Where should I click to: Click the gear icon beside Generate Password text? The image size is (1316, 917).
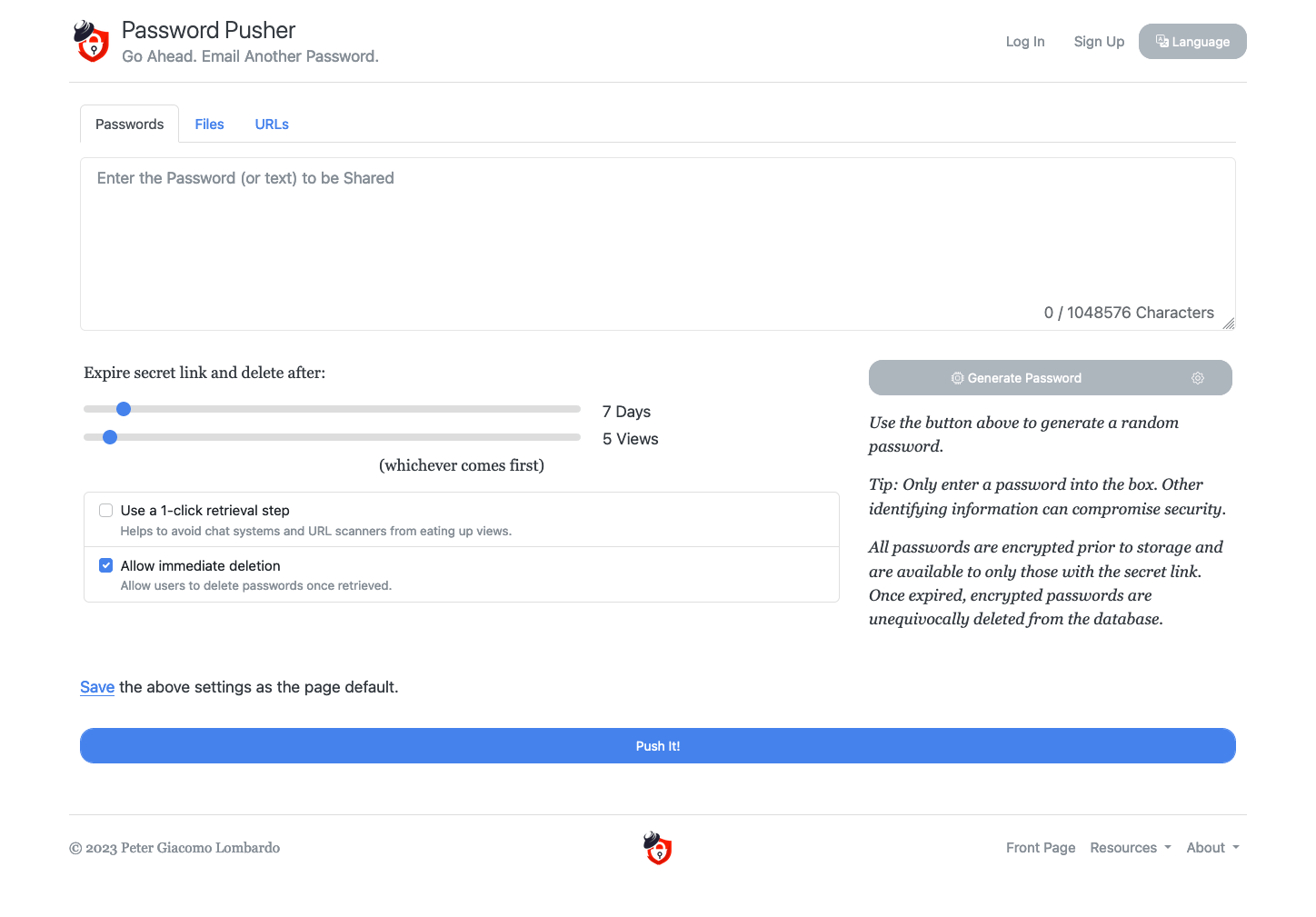(x=957, y=378)
